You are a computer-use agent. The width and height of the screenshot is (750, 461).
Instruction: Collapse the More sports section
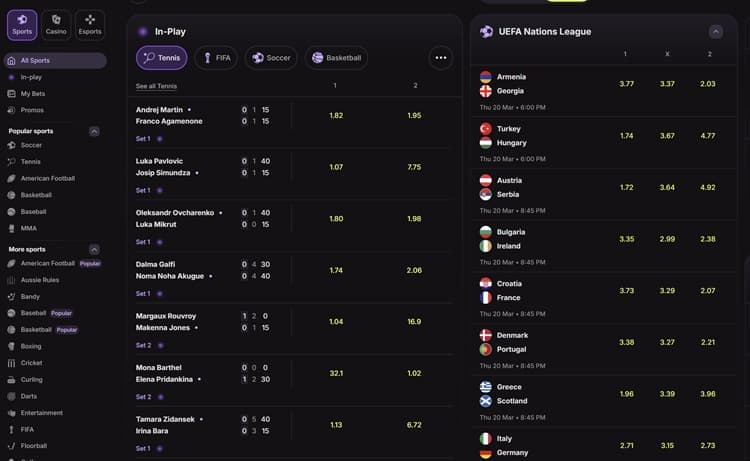click(94, 249)
